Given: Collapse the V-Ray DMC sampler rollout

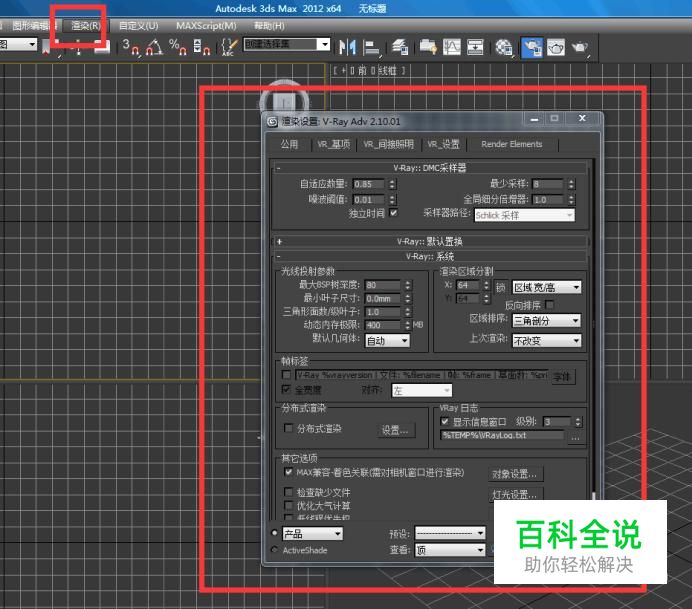Looking at the screenshot, I should 430,168.
